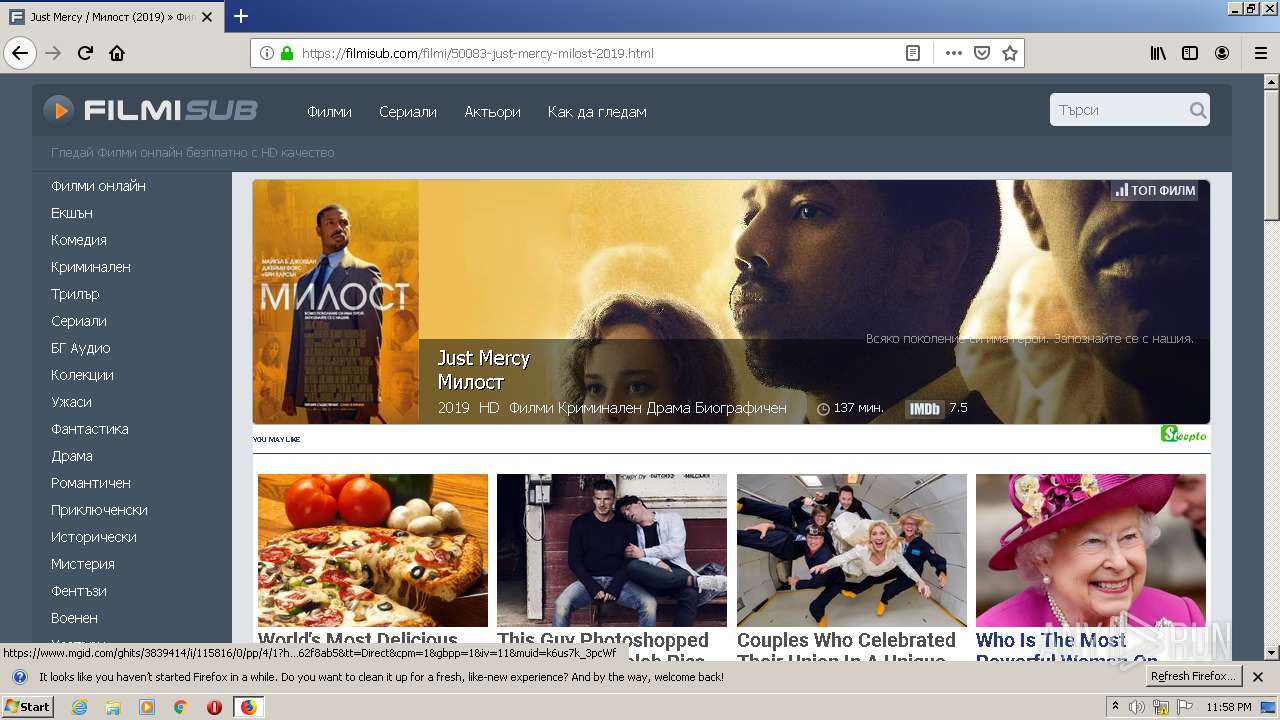Screen dimensions: 1280x720
Task: Open Internet Explorer from taskbar
Action: 80,707
